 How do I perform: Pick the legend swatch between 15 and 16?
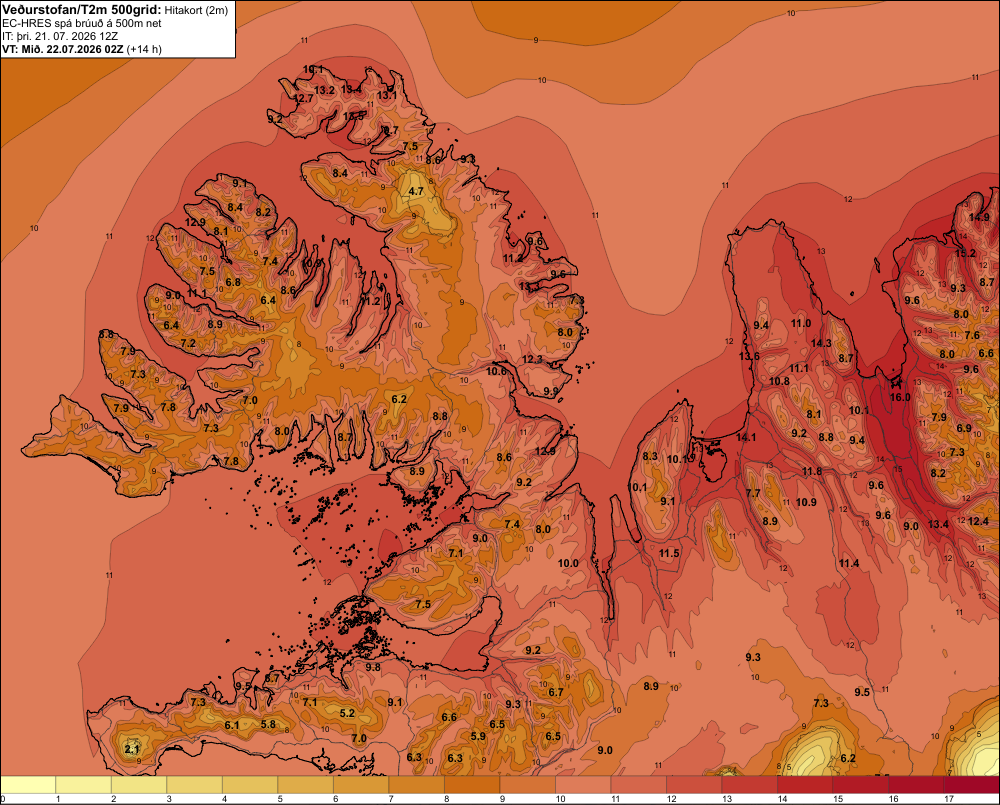pos(860,785)
